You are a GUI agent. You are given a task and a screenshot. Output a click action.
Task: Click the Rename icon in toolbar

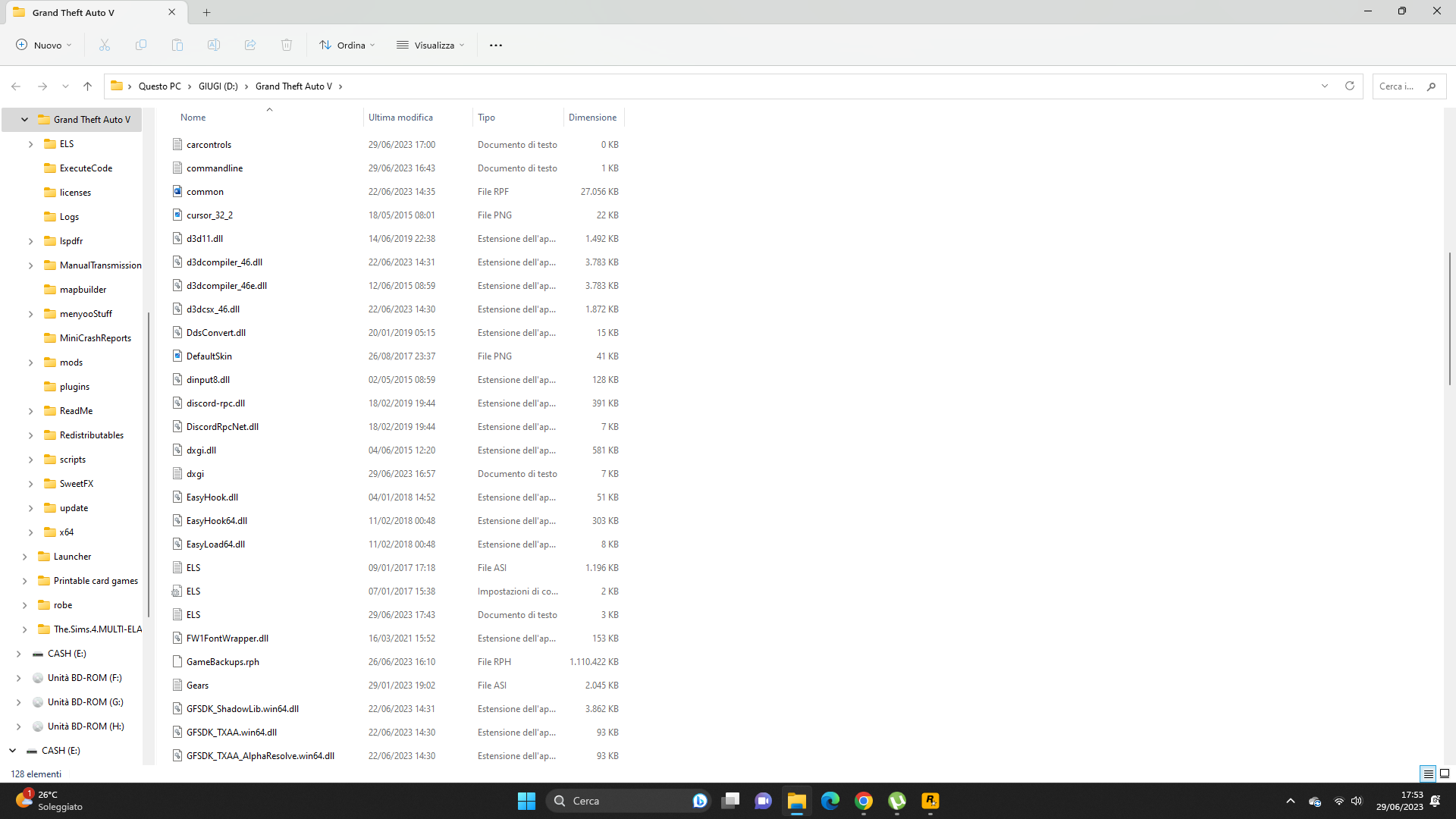214,45
